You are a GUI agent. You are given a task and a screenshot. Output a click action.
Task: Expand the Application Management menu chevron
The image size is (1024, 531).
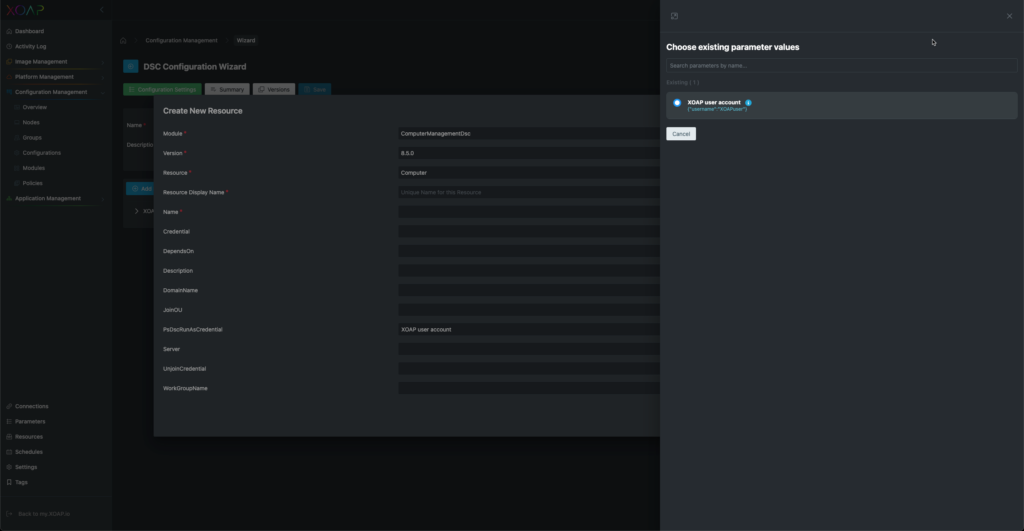click(103, 199)
